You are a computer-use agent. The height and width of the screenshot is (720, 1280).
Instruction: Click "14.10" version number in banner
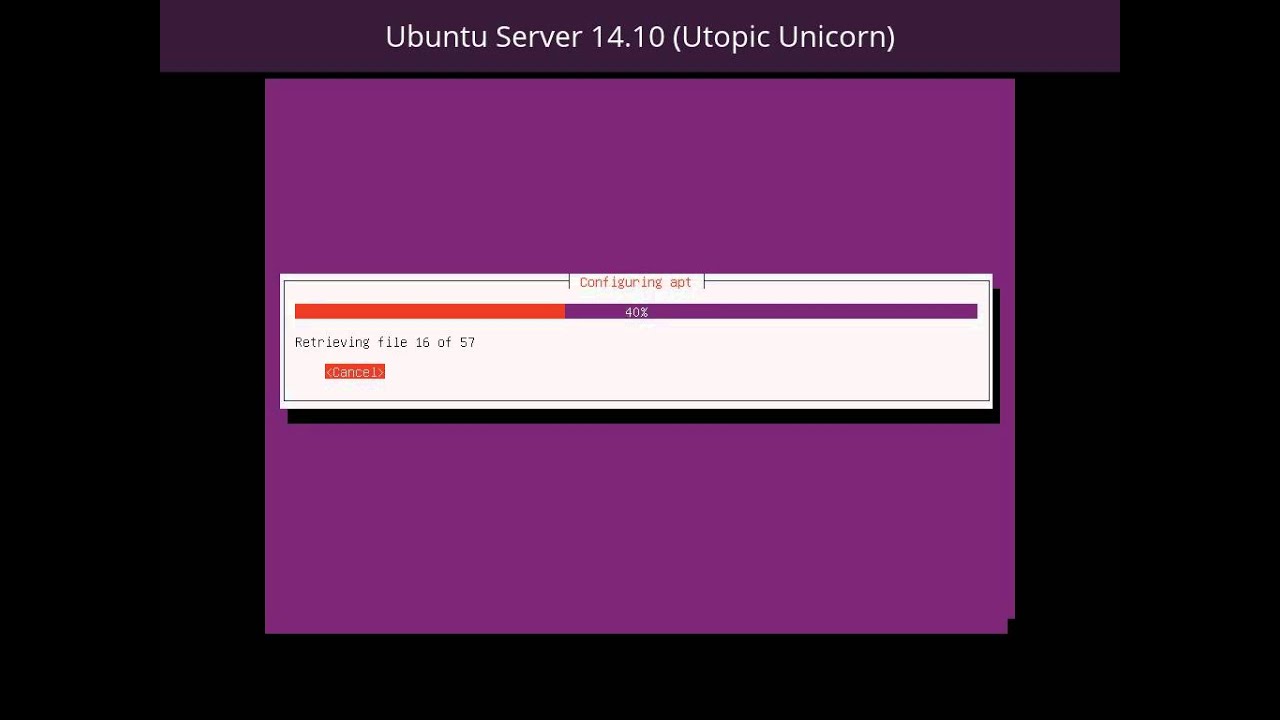pos(627,36)
